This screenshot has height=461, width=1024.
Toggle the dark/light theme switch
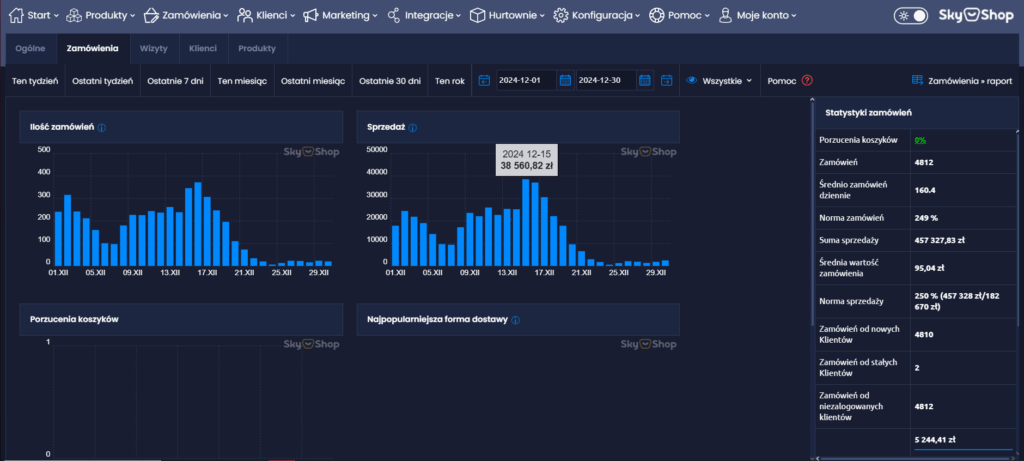pos(911,16)
